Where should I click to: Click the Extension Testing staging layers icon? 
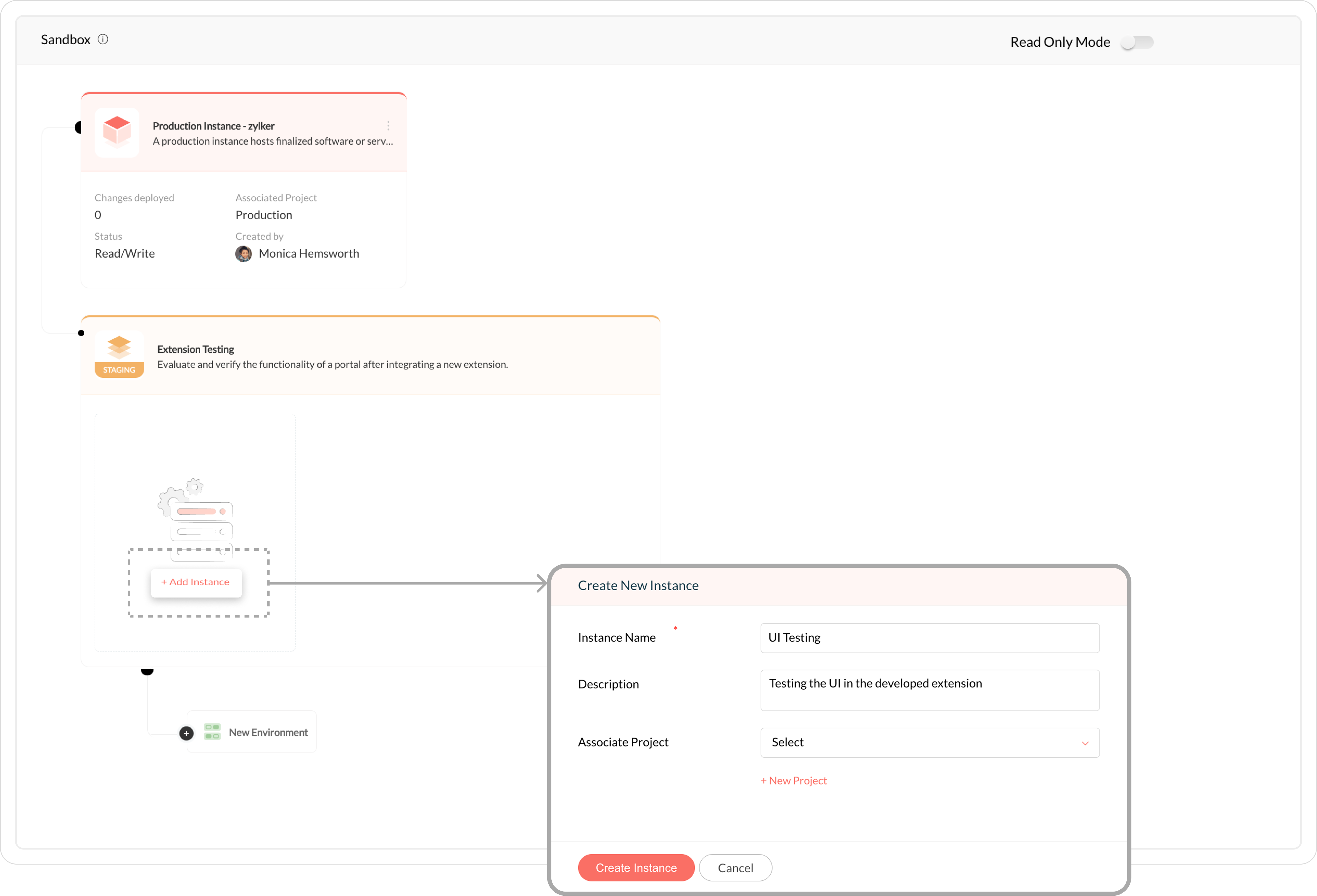[x=119, y=347]
